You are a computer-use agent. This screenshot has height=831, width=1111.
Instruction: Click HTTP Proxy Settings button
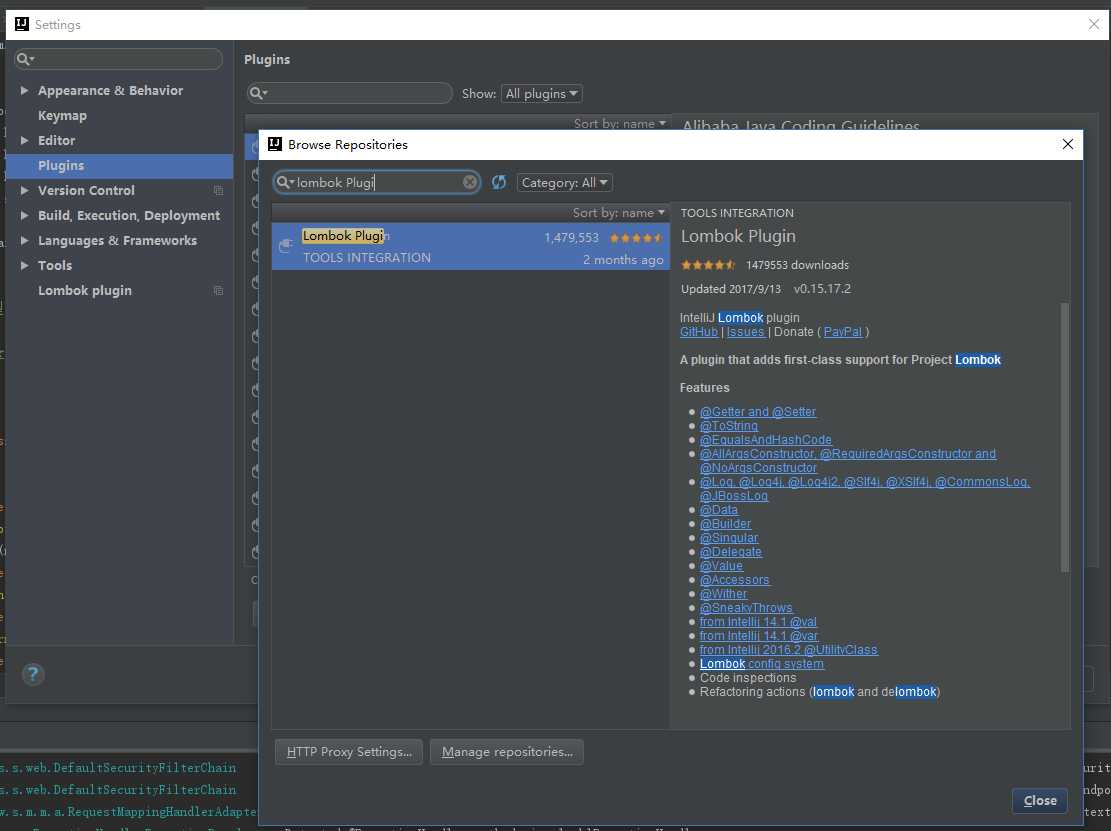pyautogui.click(x=349, y=752)
